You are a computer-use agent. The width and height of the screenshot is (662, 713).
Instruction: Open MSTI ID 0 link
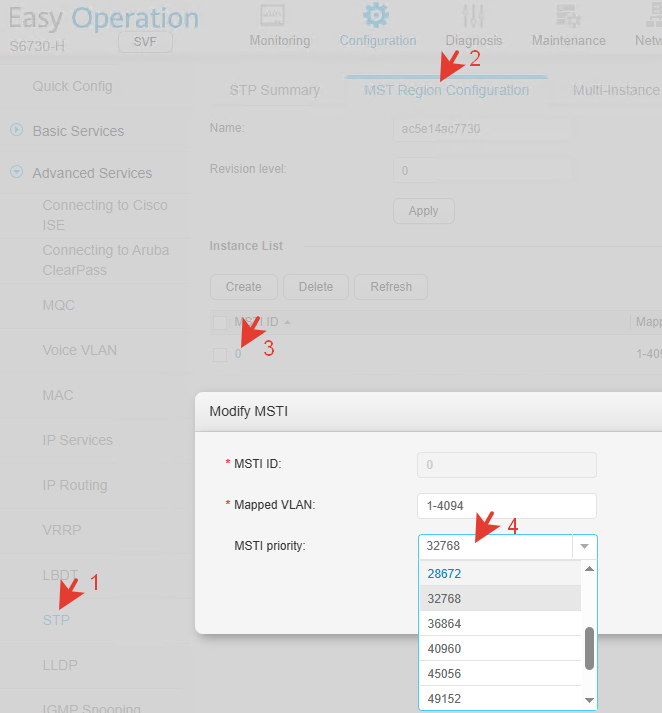[x=238, y=354]
